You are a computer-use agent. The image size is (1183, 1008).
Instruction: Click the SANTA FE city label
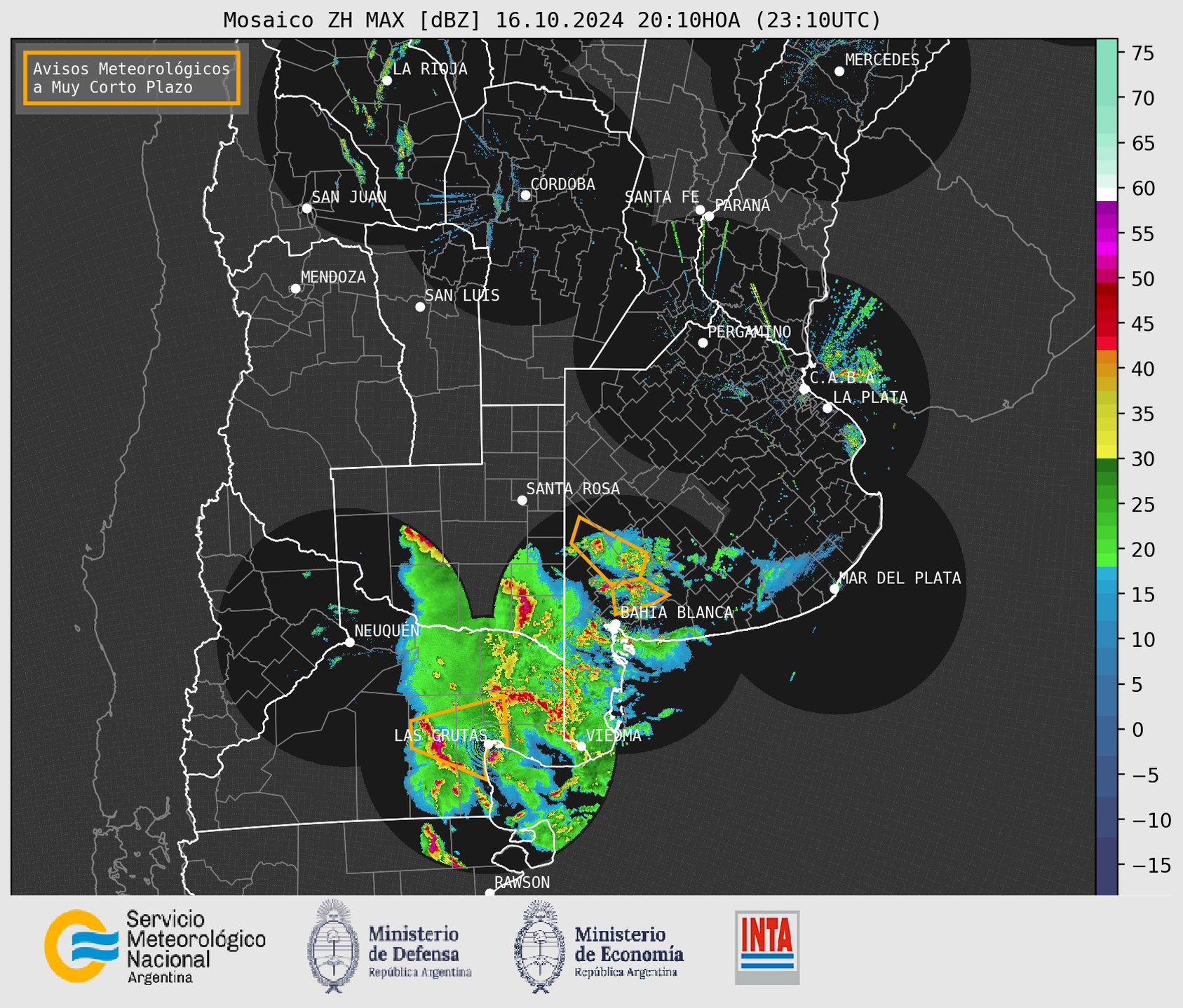click(662, 197)
